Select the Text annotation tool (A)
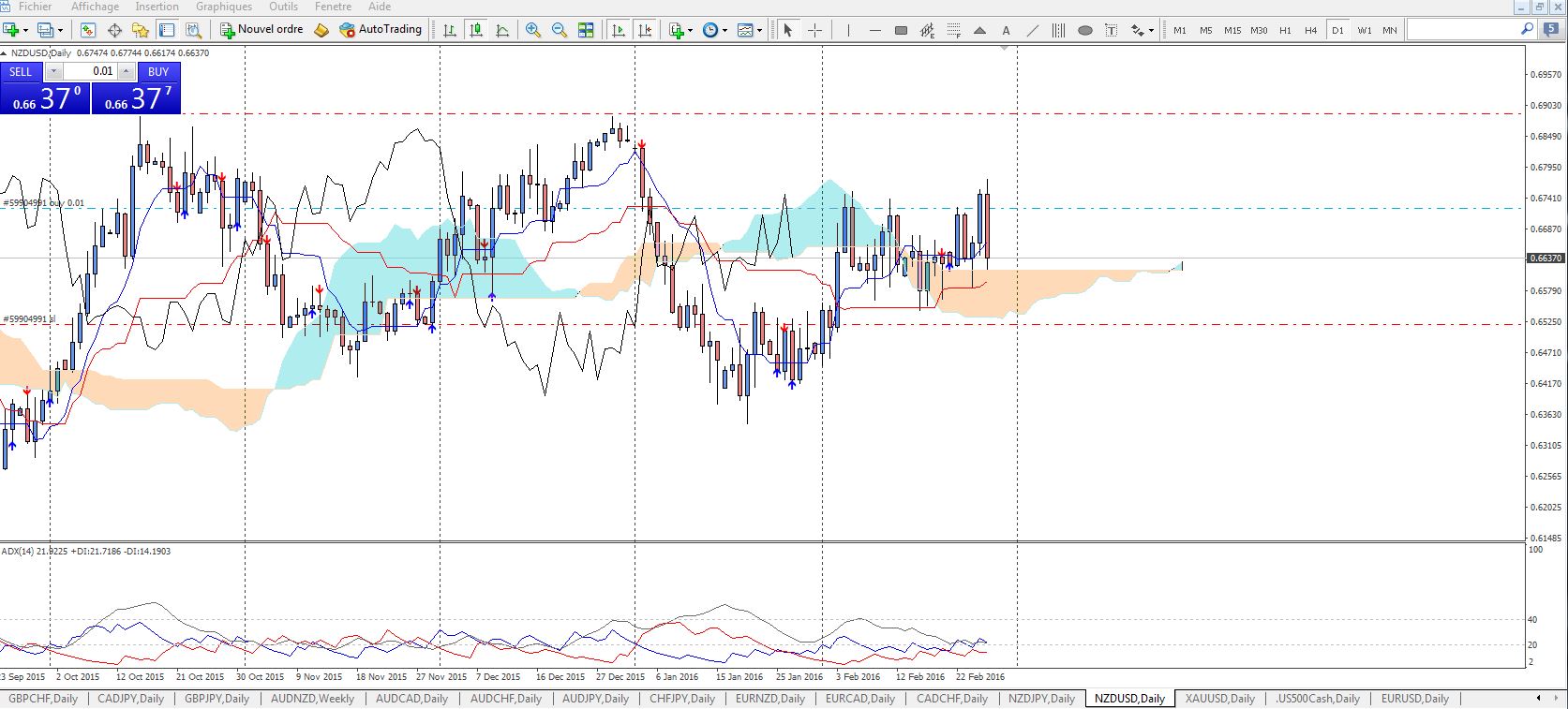 tap(1006, 30)
